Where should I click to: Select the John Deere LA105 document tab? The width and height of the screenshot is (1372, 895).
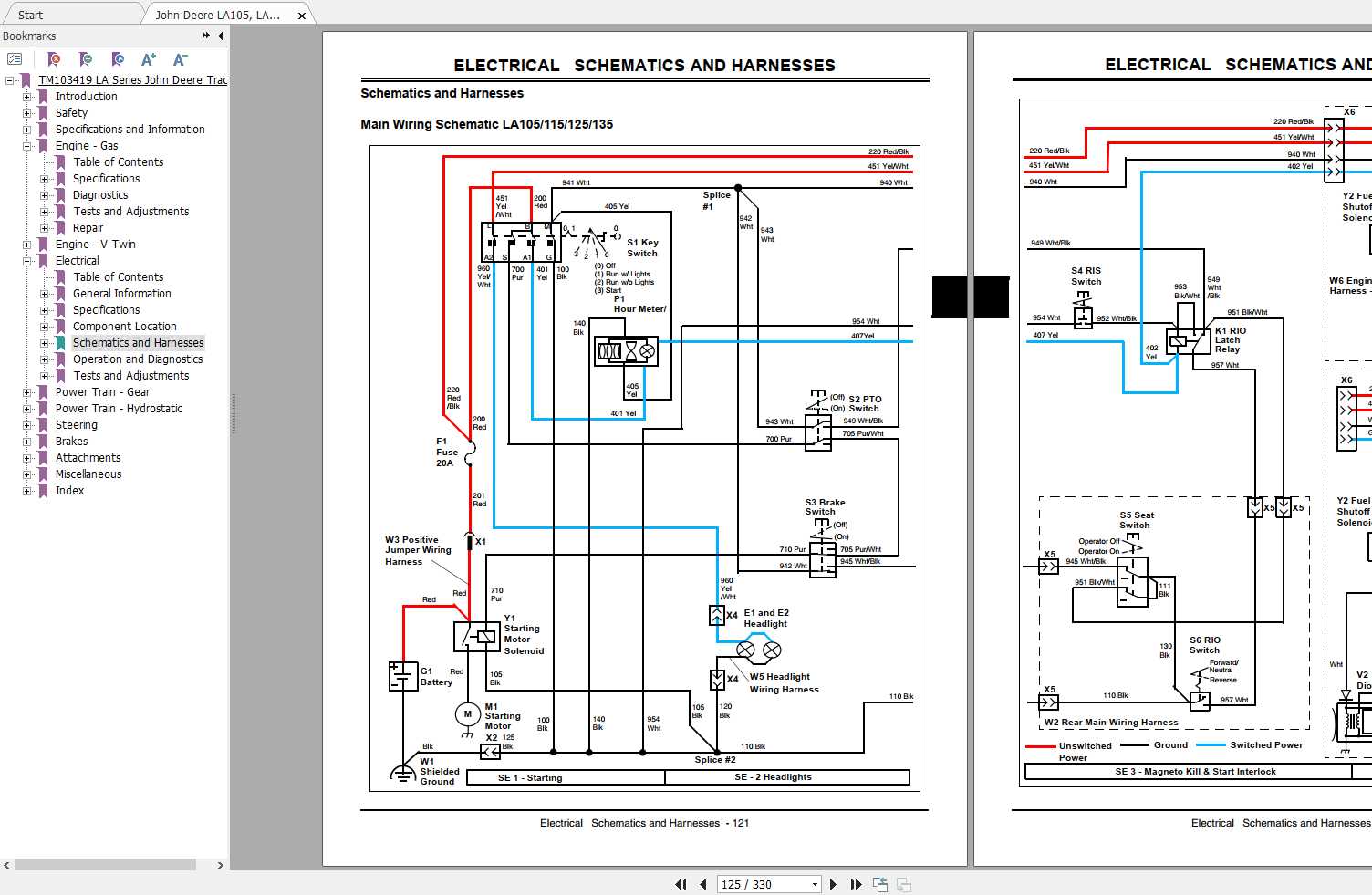[x=217, y=15]
